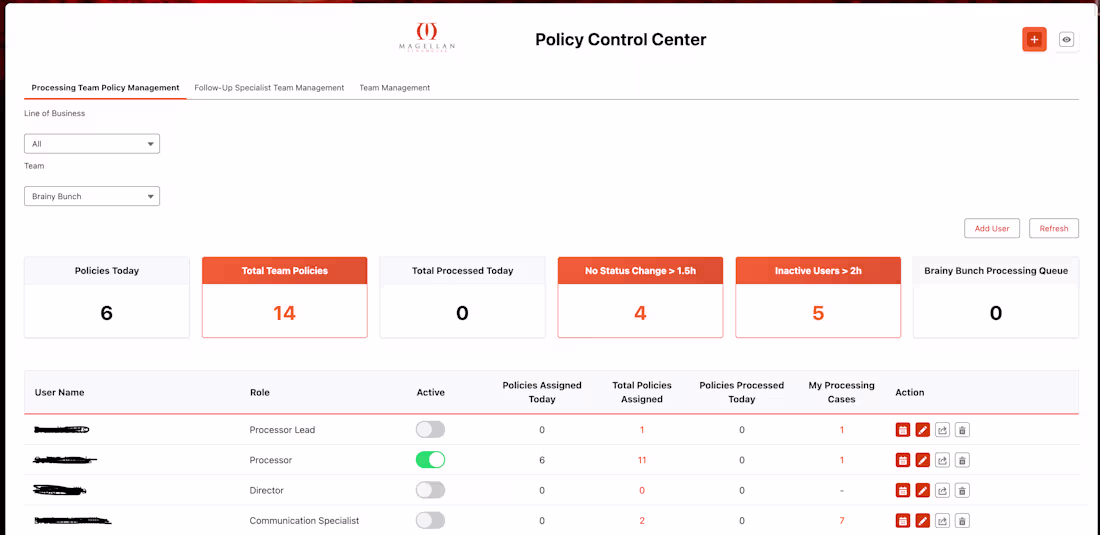Image resolution: width=1100 pixels, height=535 pixels.
Task: Click the Brainy Bunch Processing Queue card
Action: 996,297
